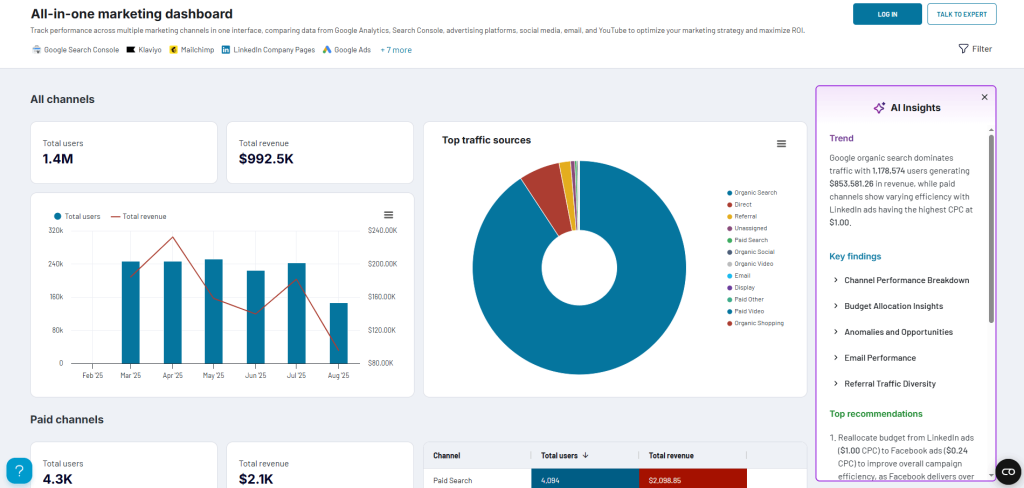Click the Google Search Console icon
Image resolution: width=1024 pixels, height=488 pixels.
tap(37, 49)
